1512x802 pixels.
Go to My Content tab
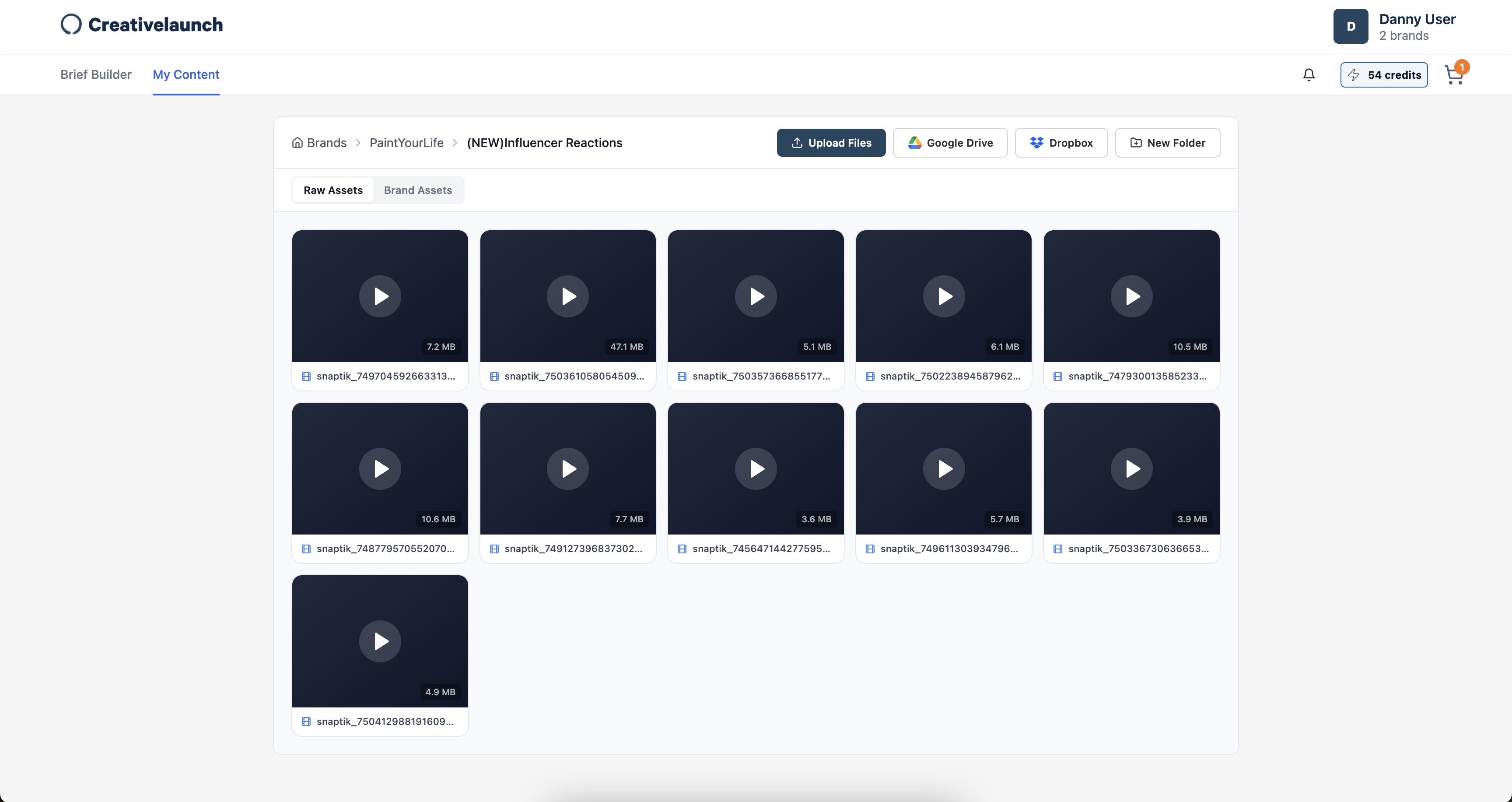(185, 74)
